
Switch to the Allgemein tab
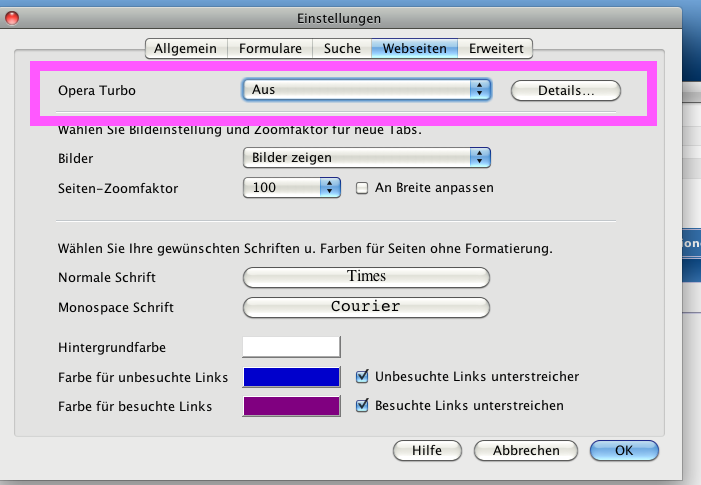click(186, 48)
